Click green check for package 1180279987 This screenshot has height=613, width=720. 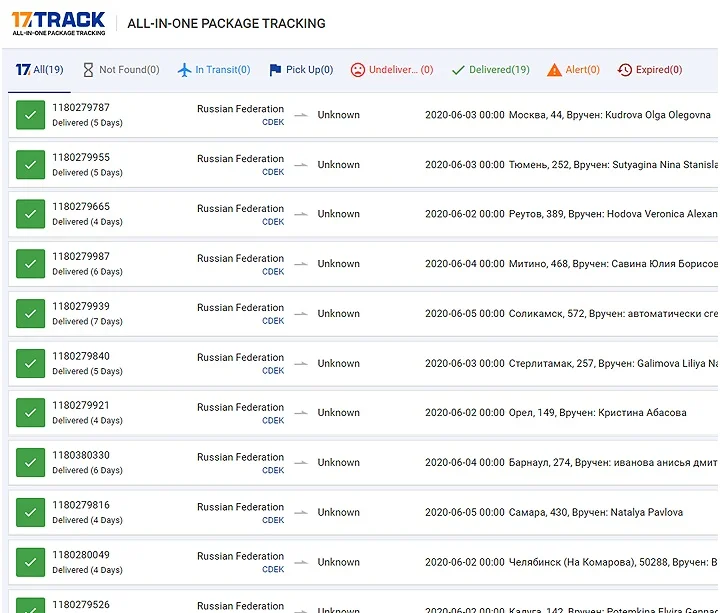pos(30,264)
